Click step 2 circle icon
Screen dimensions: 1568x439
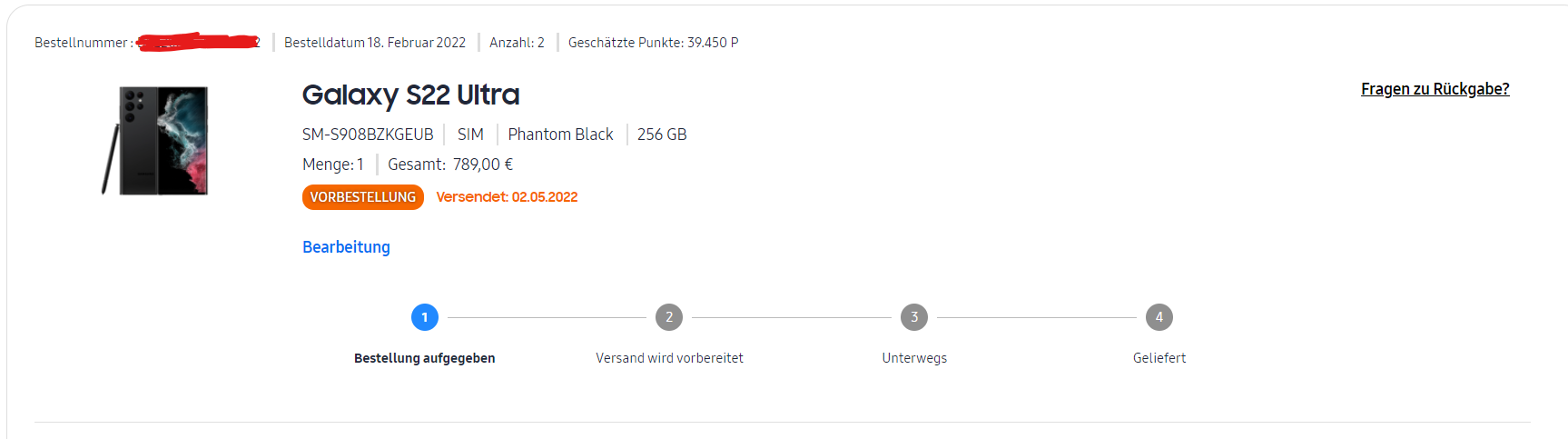click(x=669, y=317)
